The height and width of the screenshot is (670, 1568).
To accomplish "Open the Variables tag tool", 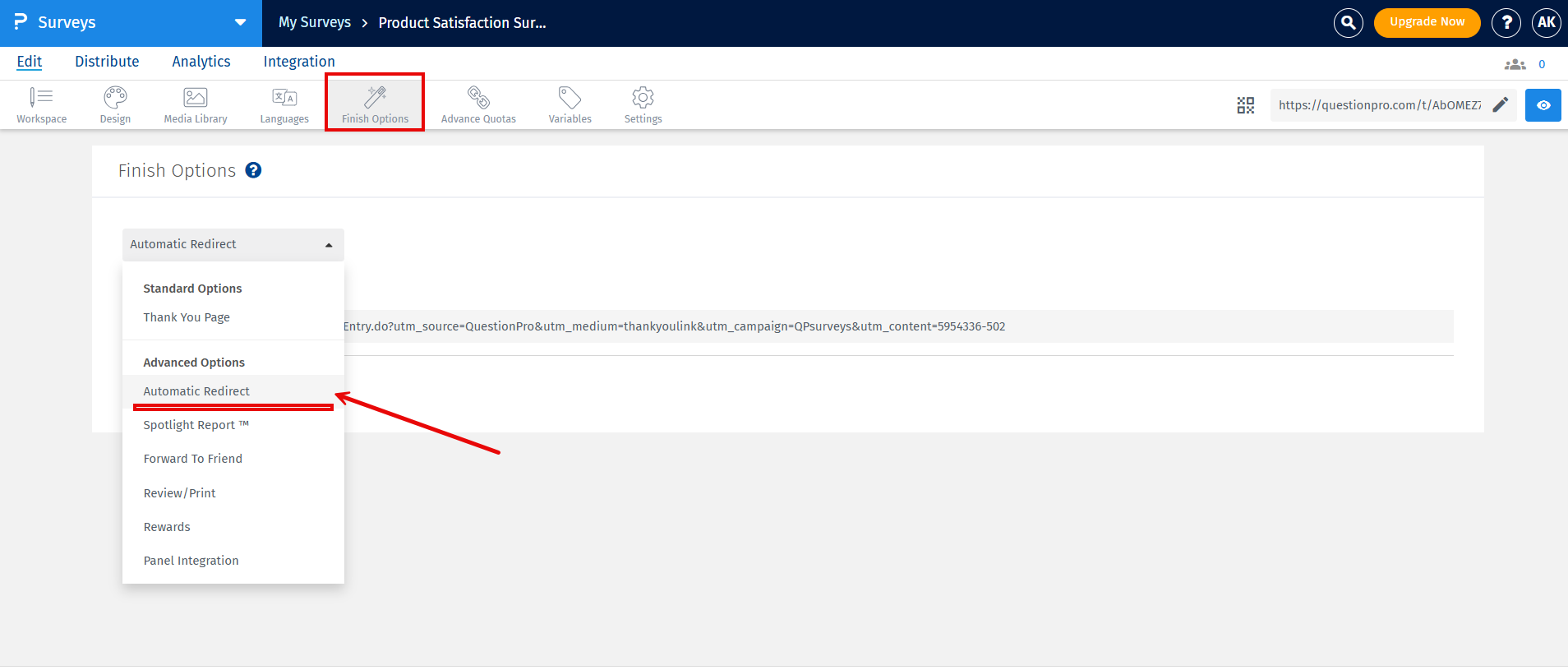I will pos(570,105).
